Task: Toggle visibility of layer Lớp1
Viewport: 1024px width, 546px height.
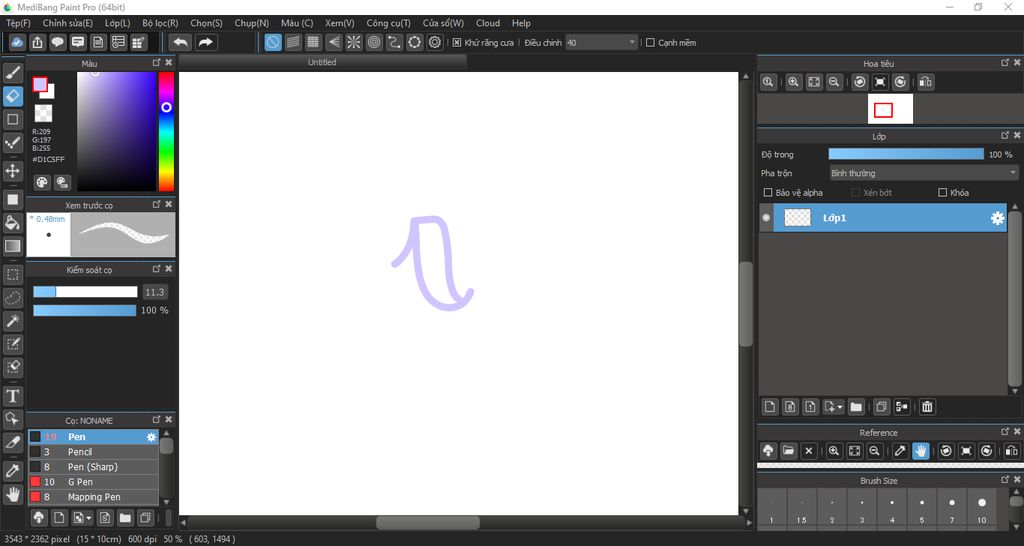Action: point(766,218)
